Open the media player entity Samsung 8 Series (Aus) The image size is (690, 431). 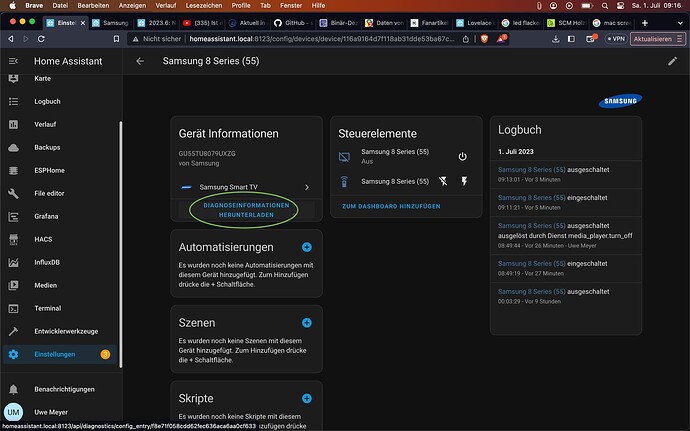tap(395, 156)
